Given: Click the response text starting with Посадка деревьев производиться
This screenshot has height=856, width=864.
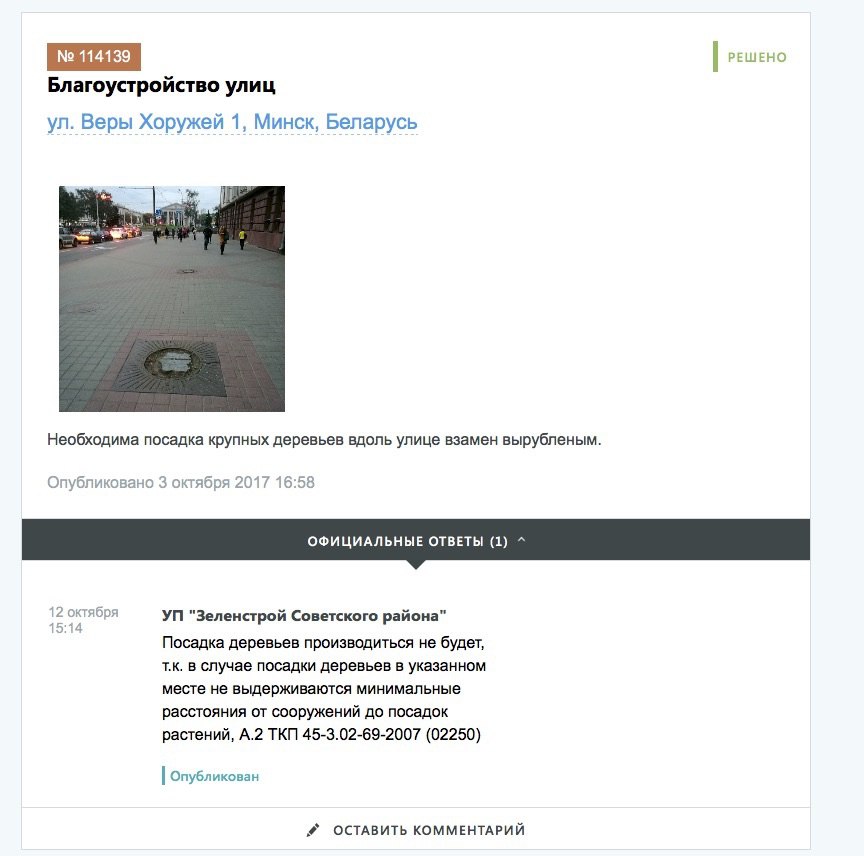Looking at the screenshot, I should [324, 688].
